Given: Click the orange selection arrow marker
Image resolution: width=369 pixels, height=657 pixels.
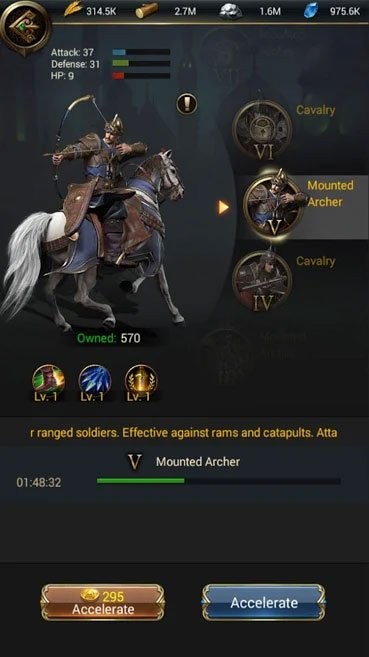Looking at the screenshot, I should pyautogui.click(x=224, y=207).
